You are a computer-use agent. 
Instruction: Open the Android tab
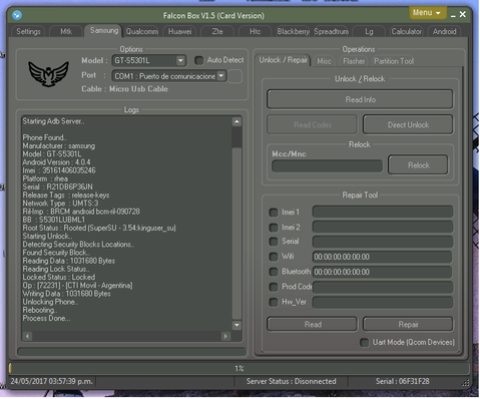pos(444,32)
